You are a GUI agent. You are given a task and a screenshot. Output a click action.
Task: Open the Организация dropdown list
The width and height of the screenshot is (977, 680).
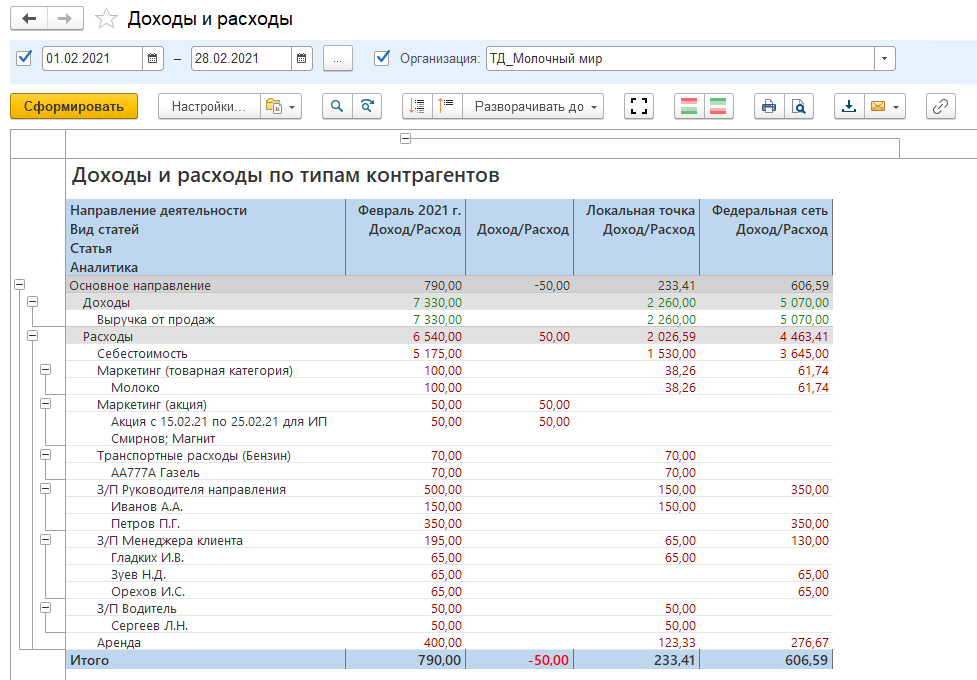point(884,58)
